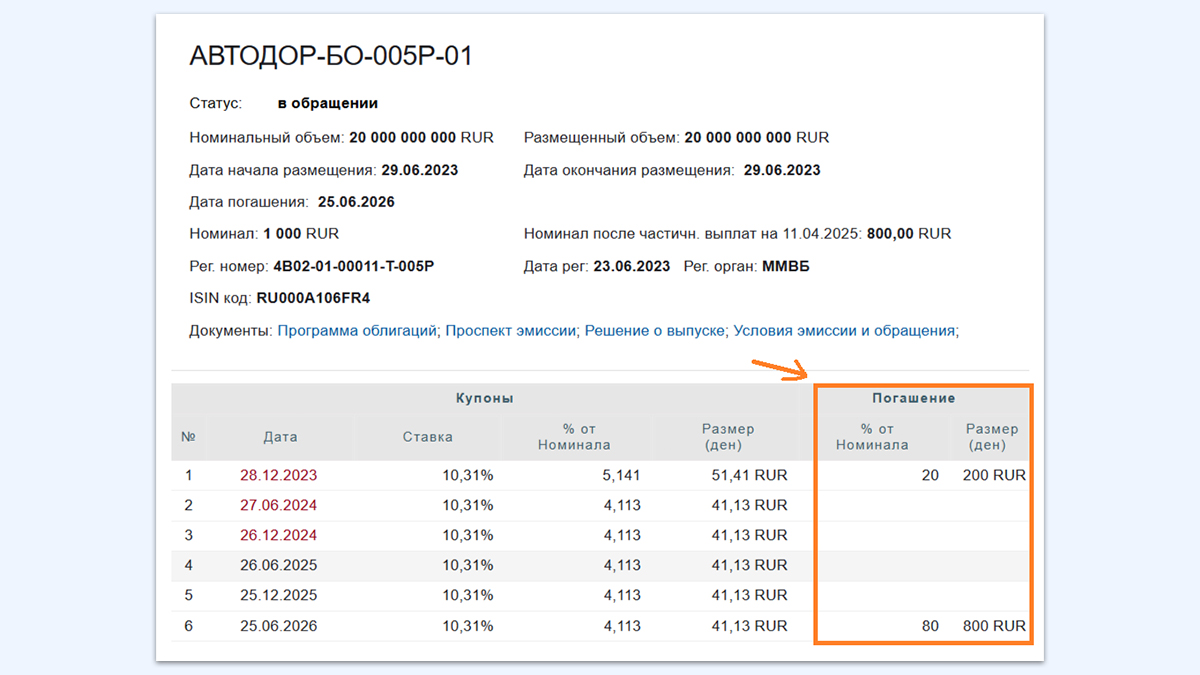Click the Купоны table group header
The height and width of the screenshot is (675, 1200).
pyautogui.click(x=485, y=398)
